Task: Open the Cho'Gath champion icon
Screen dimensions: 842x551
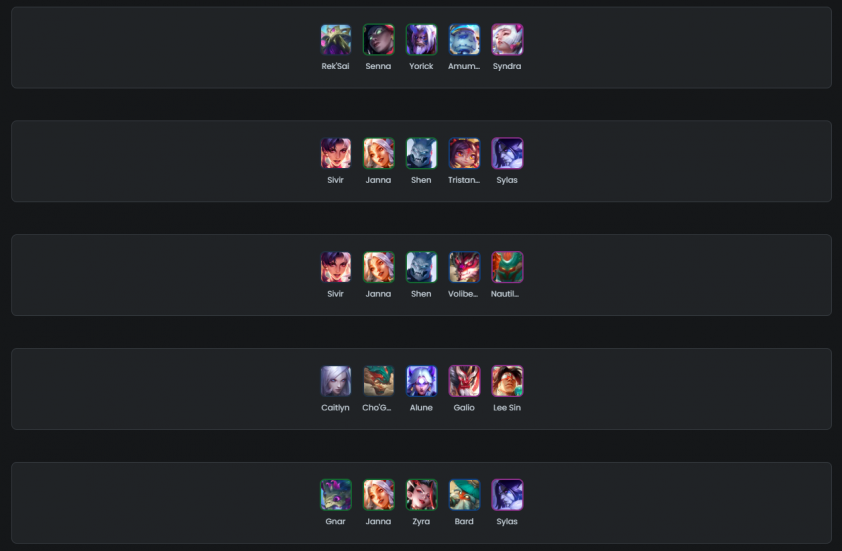Action: [379, 381]
